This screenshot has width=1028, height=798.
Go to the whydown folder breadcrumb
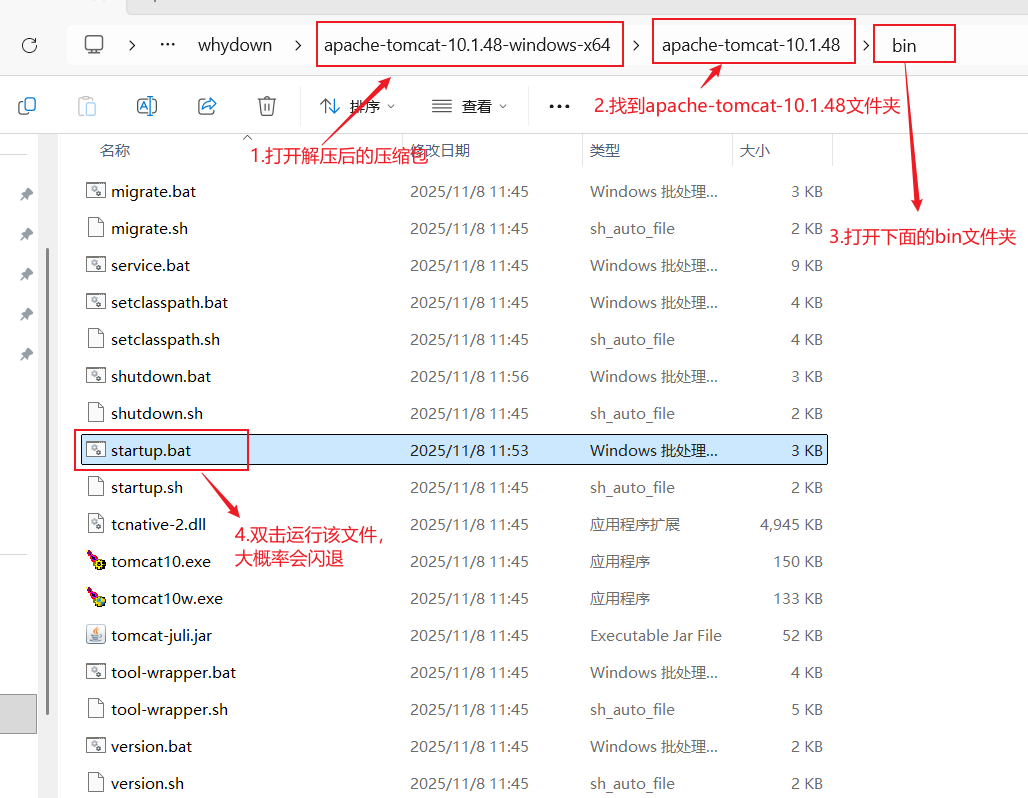point(235,45)
